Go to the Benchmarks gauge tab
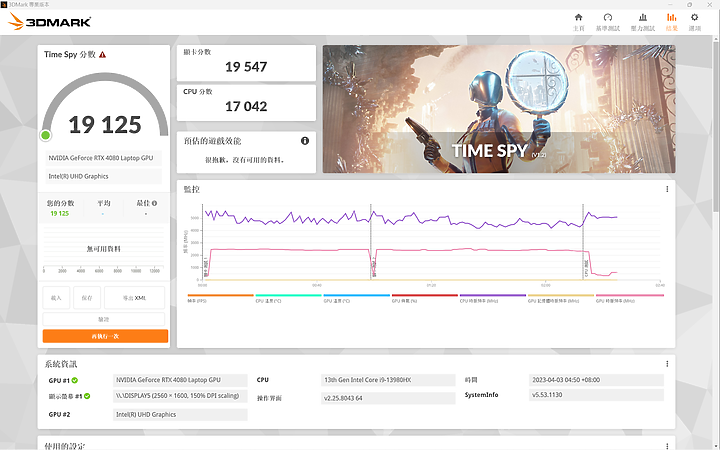The width and height of the screenshot is (720, 450). [x=608, y=22]
